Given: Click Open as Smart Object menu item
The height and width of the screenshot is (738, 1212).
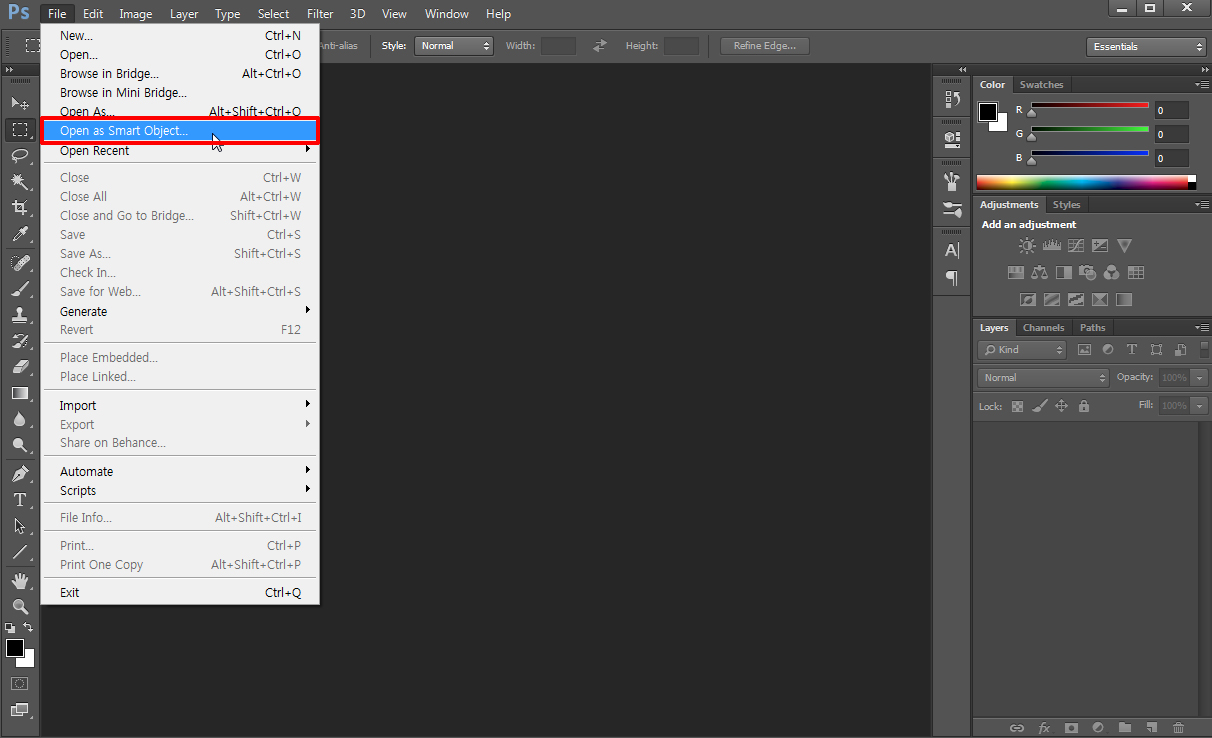Looking at the screenshot, I should (x=124, y=131).
